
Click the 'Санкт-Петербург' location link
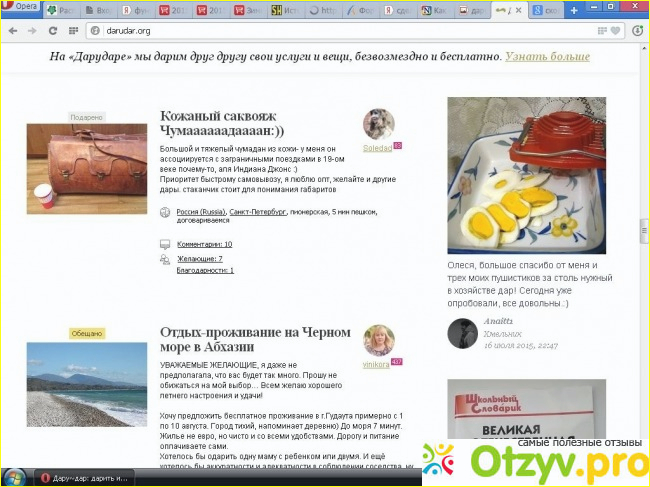click(x=257, y=213)
